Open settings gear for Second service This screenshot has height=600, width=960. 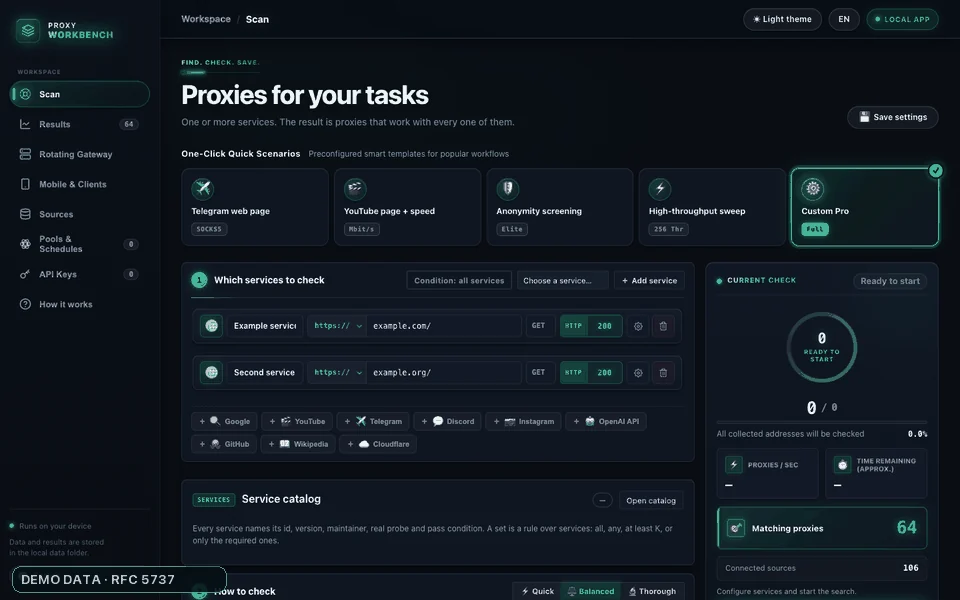[x=638, y=373]
